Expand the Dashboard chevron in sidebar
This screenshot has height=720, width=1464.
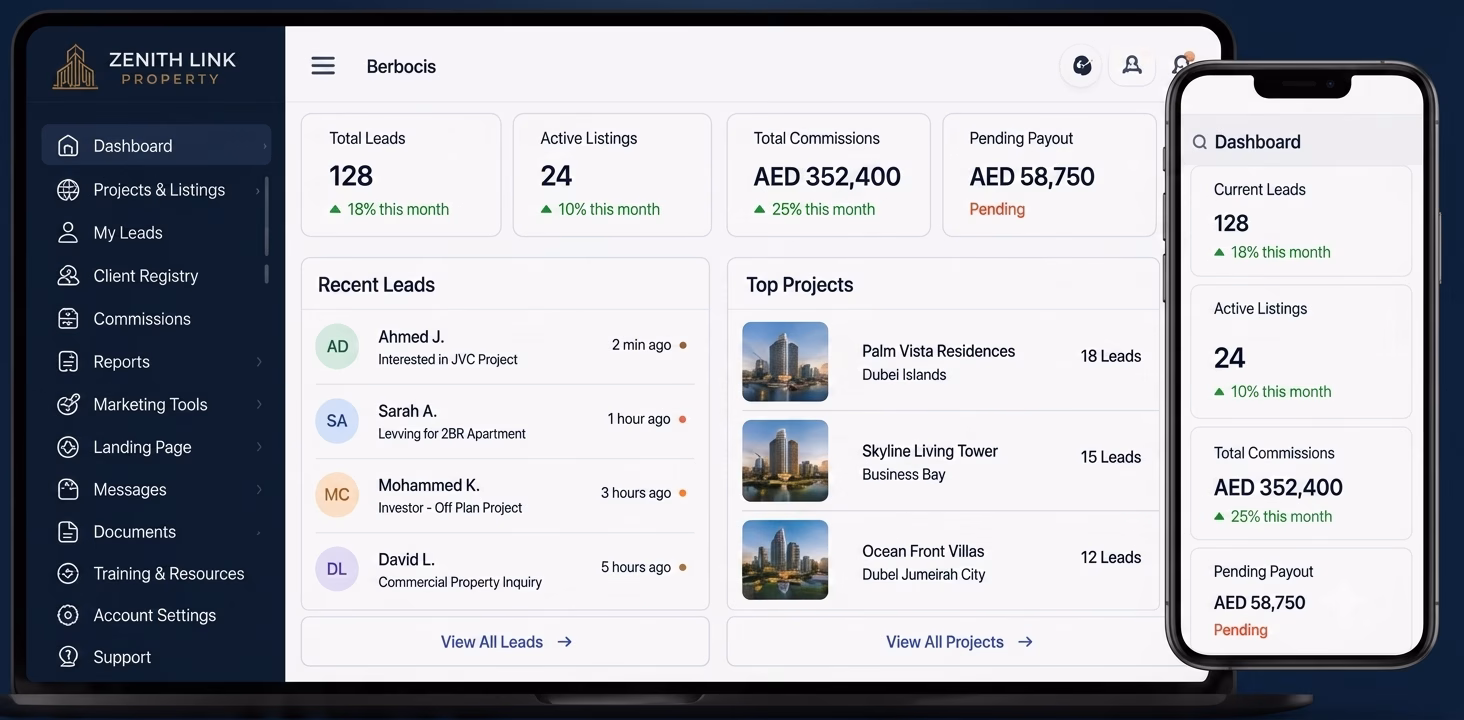265,146
